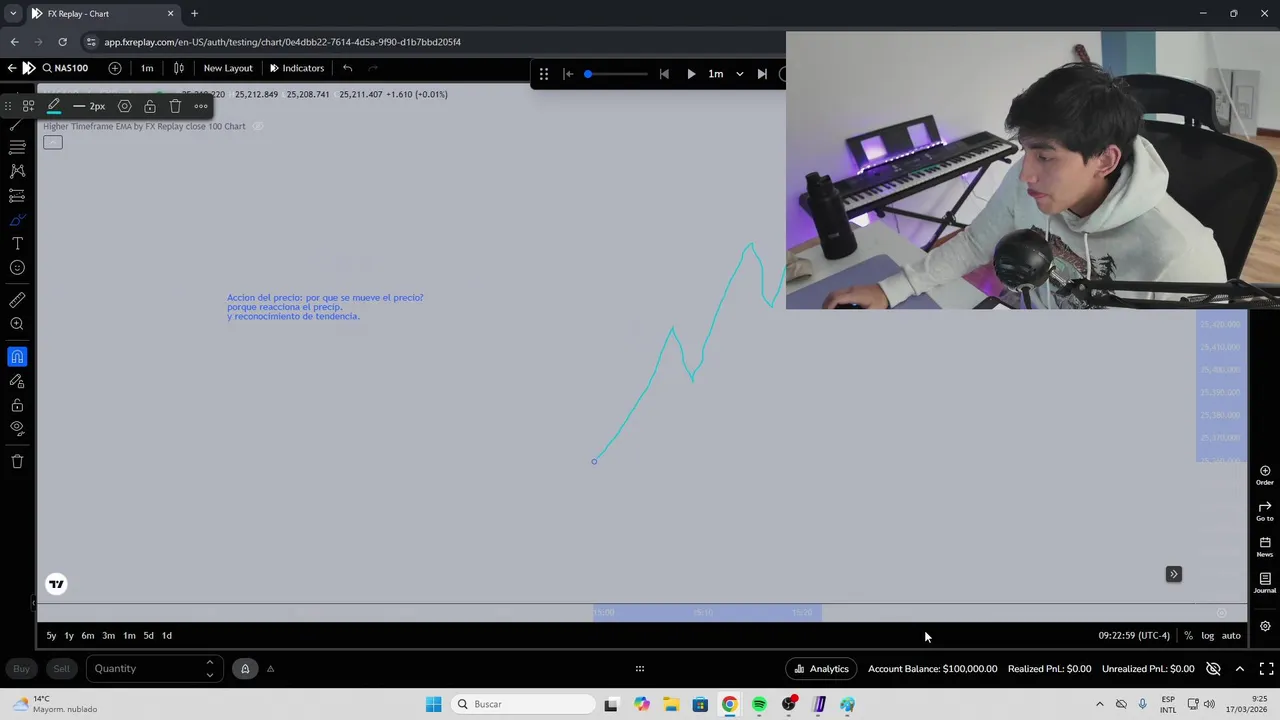The width and height of the screenshot is (1280, 720).
Task: Select the 3m date range
Action: [x=108, y=635]
